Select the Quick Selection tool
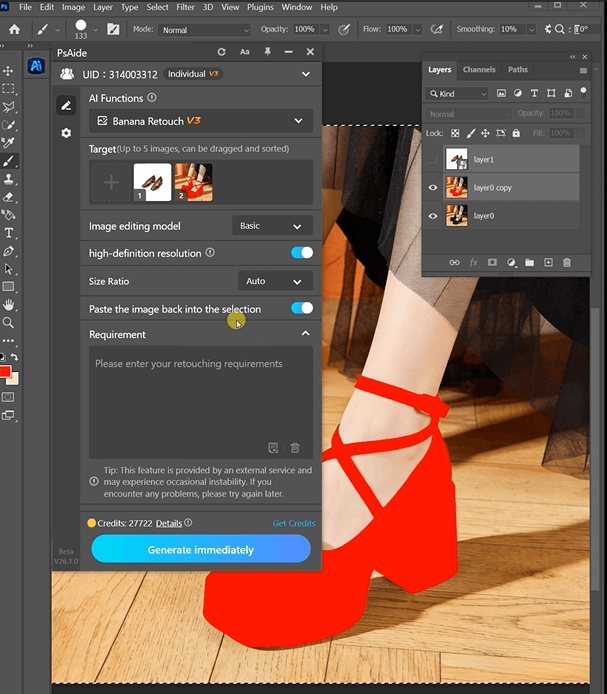This screenshot has height=694, width=607. click(8, 125)
